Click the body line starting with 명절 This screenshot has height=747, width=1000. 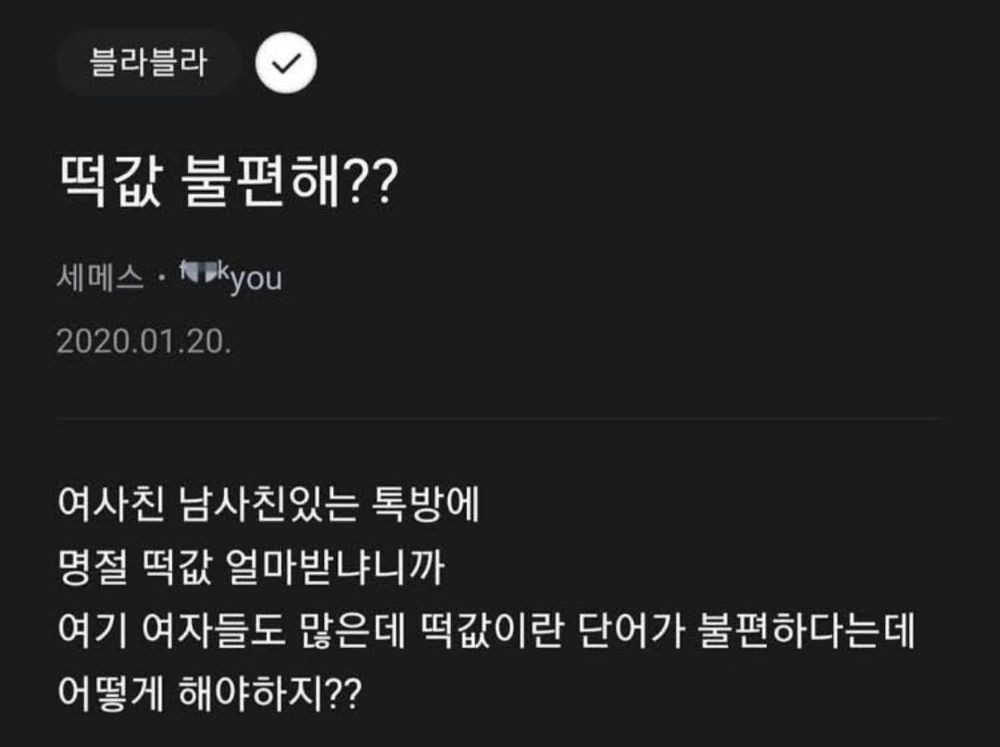click(x=249, y=571)
